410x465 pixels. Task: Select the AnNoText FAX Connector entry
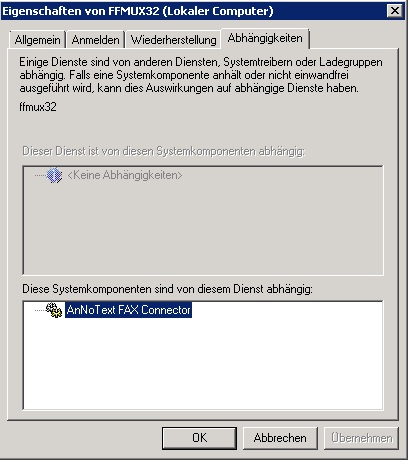pyautogui.click(x=128, y=310)
